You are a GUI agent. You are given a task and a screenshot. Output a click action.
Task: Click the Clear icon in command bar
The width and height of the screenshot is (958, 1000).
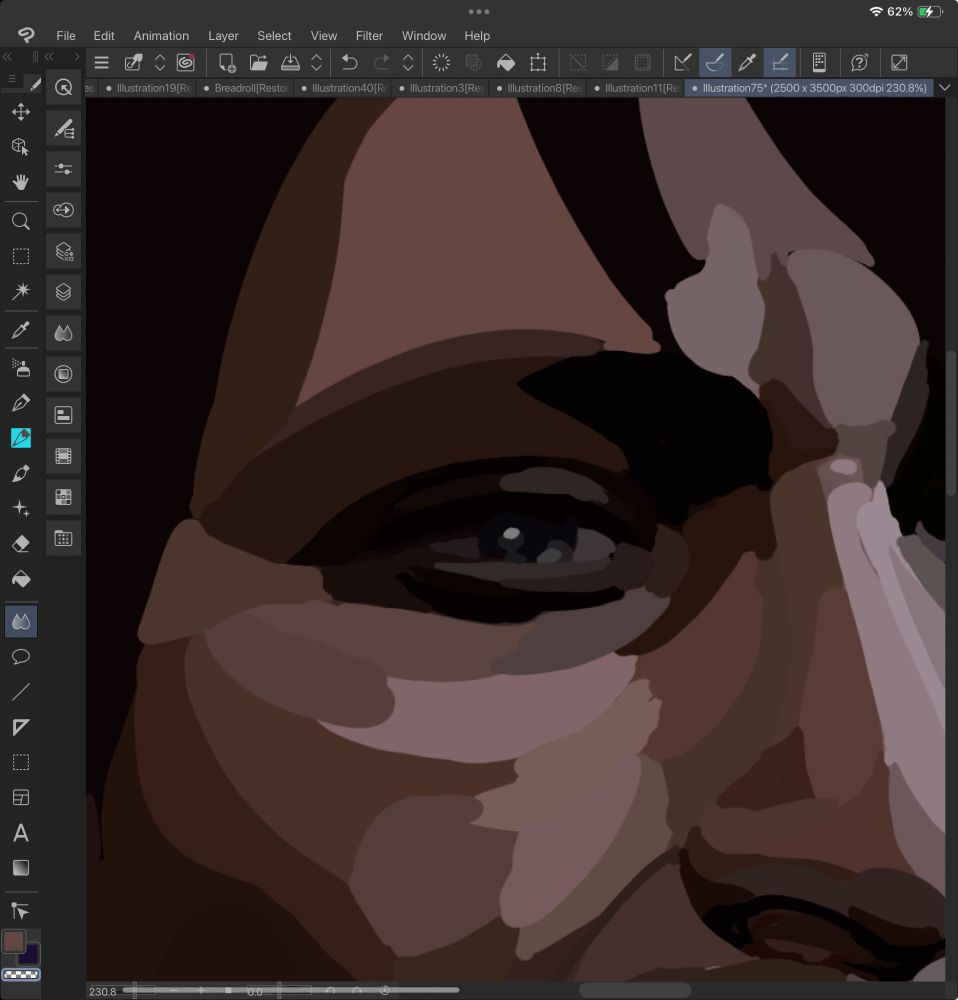441,62
